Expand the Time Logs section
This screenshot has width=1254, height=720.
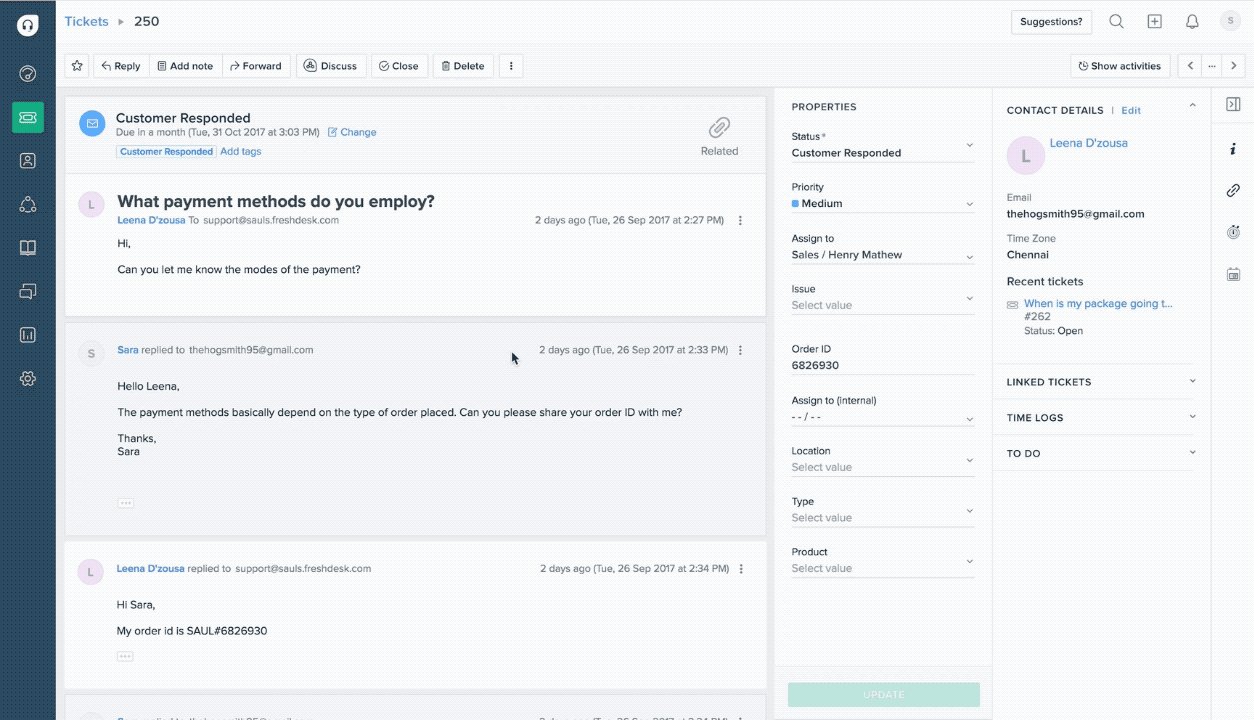pos(1100,418)
